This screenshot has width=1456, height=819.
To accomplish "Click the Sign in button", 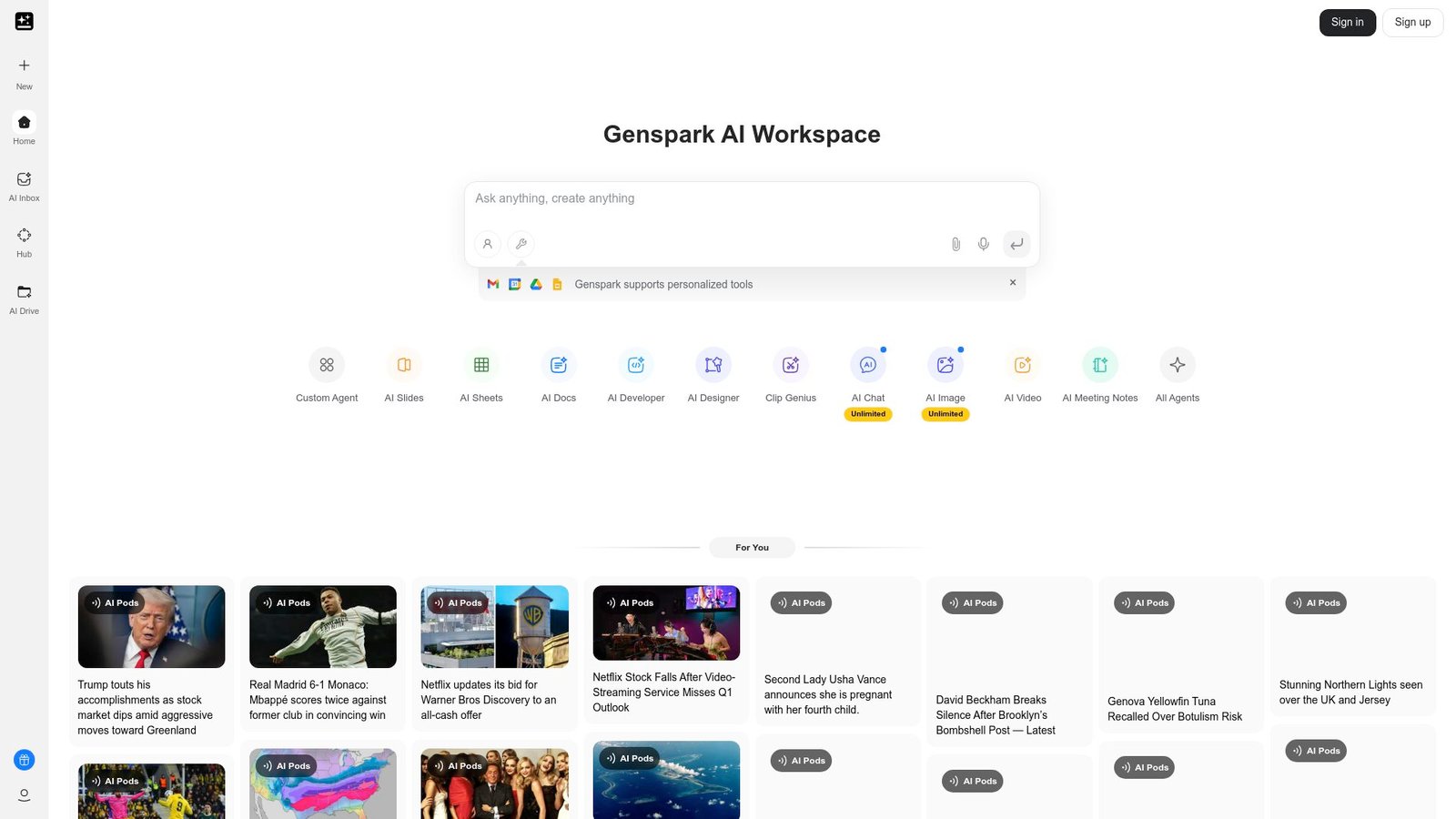I will pyautogui.click(x=1347, y=22).
